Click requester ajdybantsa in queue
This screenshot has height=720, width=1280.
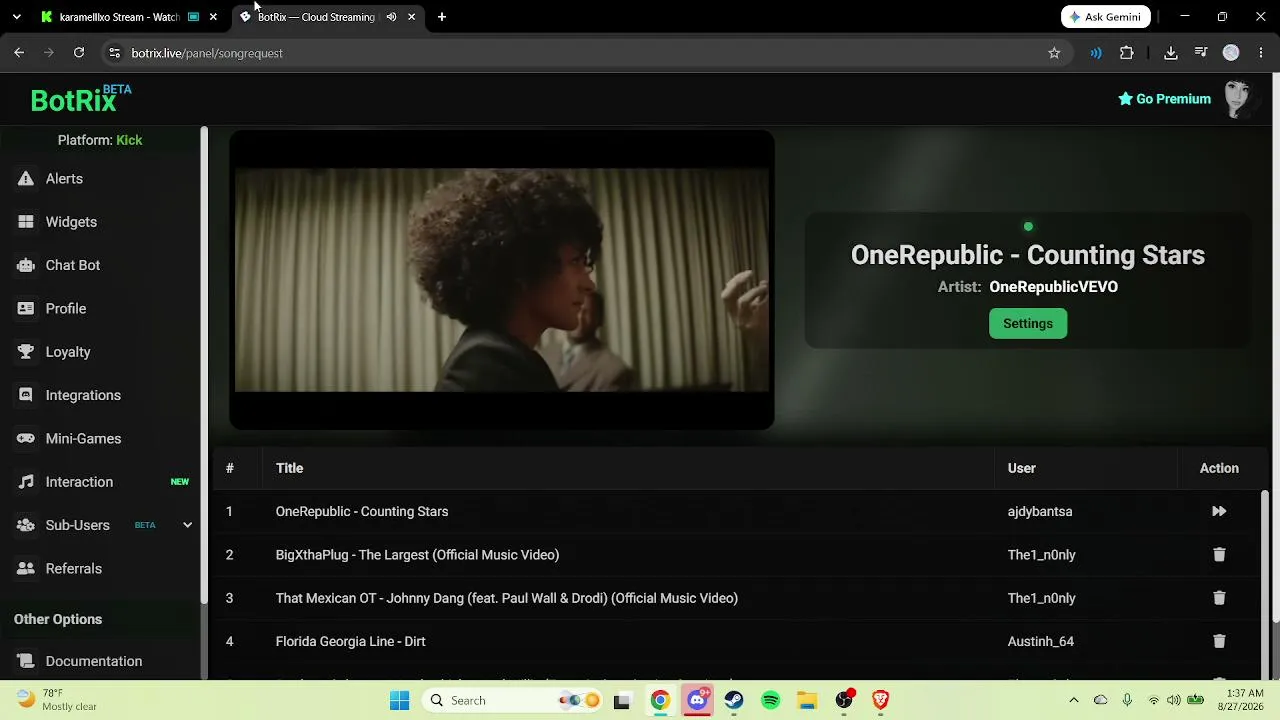click(x=1040, y=511)
